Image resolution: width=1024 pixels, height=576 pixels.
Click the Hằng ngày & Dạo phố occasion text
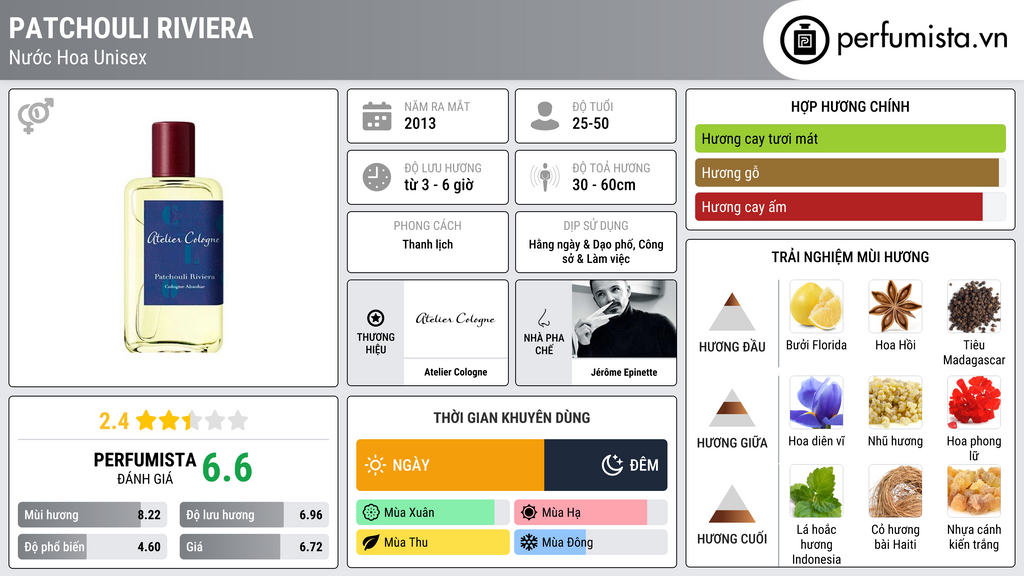(596, 251)
